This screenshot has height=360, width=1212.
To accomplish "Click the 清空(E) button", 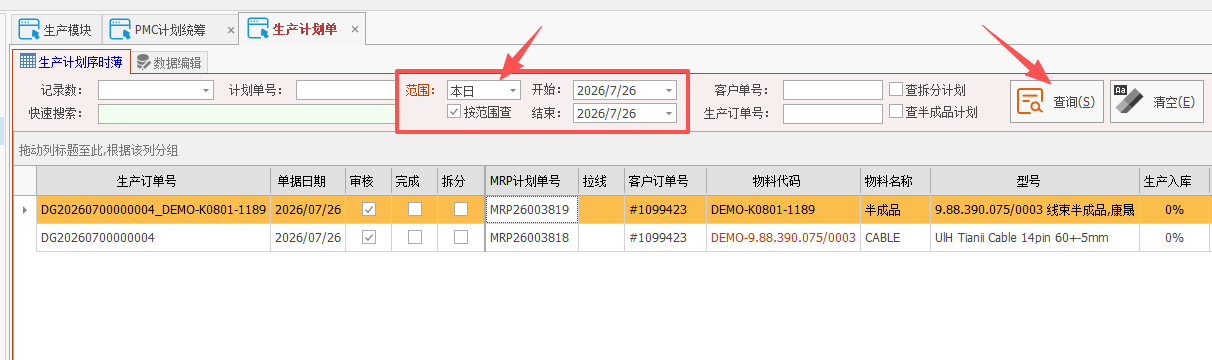I will point(1157,101).
